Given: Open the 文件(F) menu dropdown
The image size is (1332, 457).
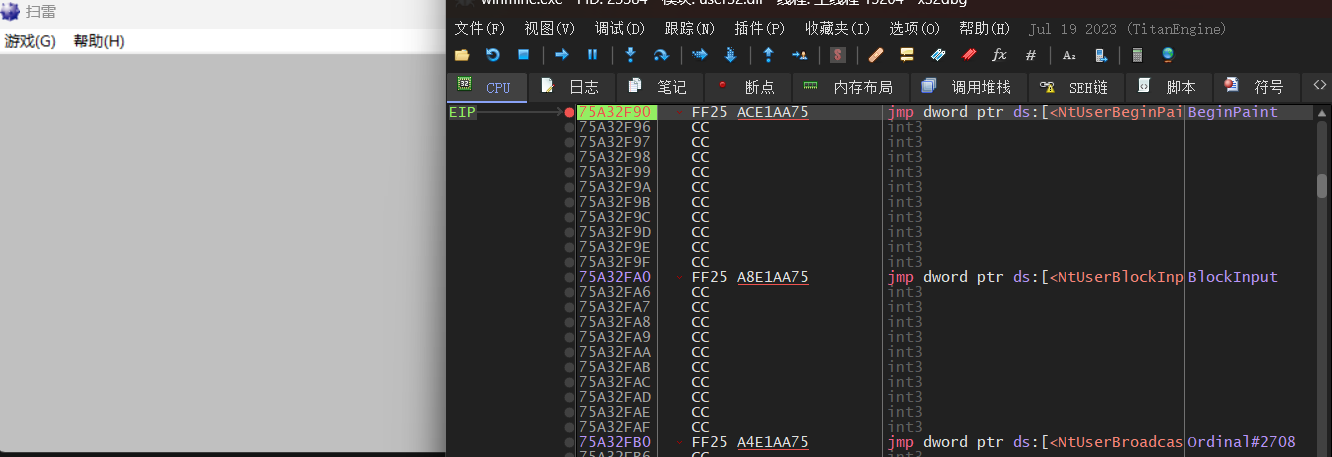Looking at the screenshot, I should pyautogui.click(x=480, y=28).
